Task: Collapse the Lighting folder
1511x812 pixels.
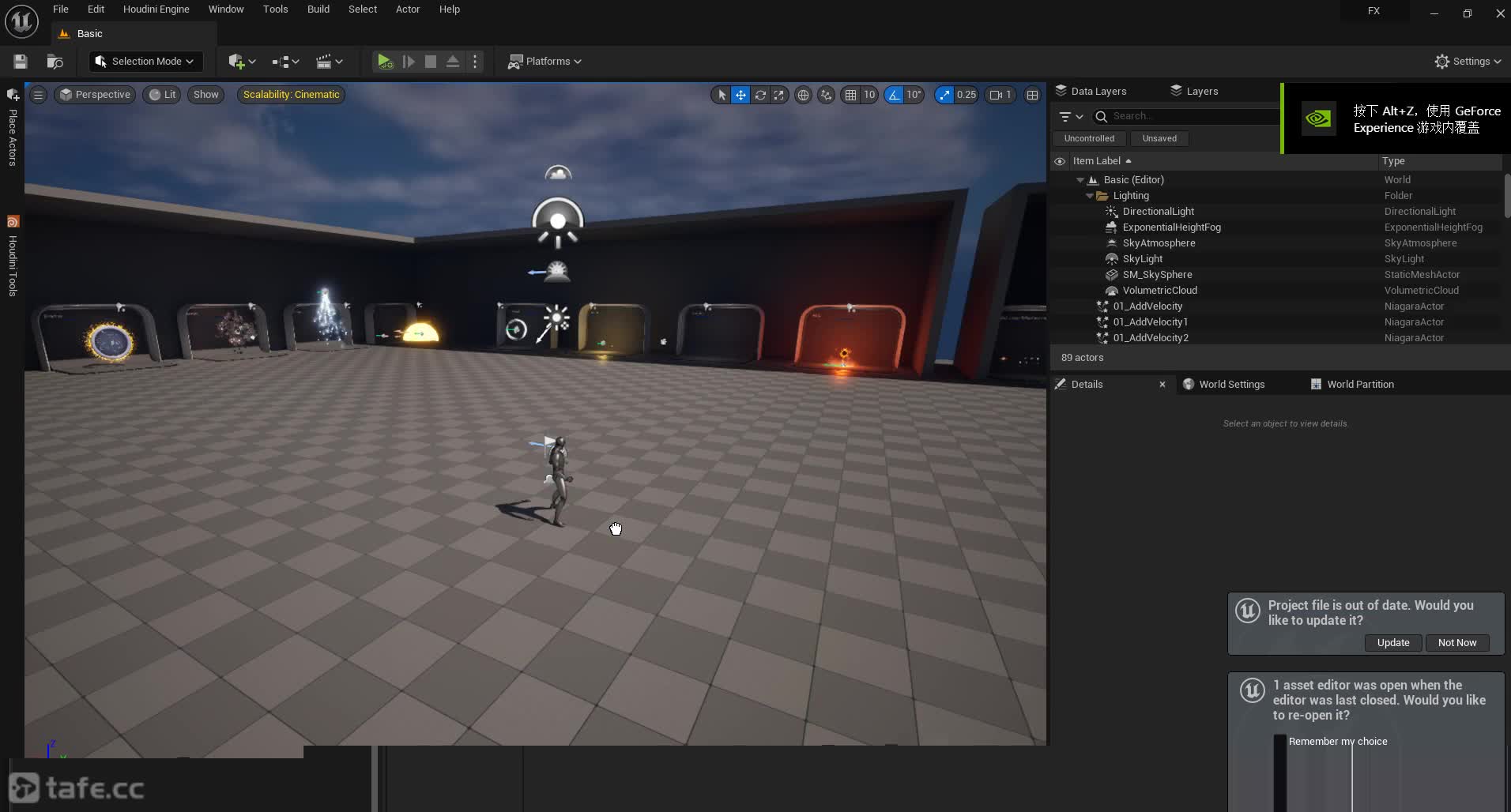Action: click(x=1090, y=196)
